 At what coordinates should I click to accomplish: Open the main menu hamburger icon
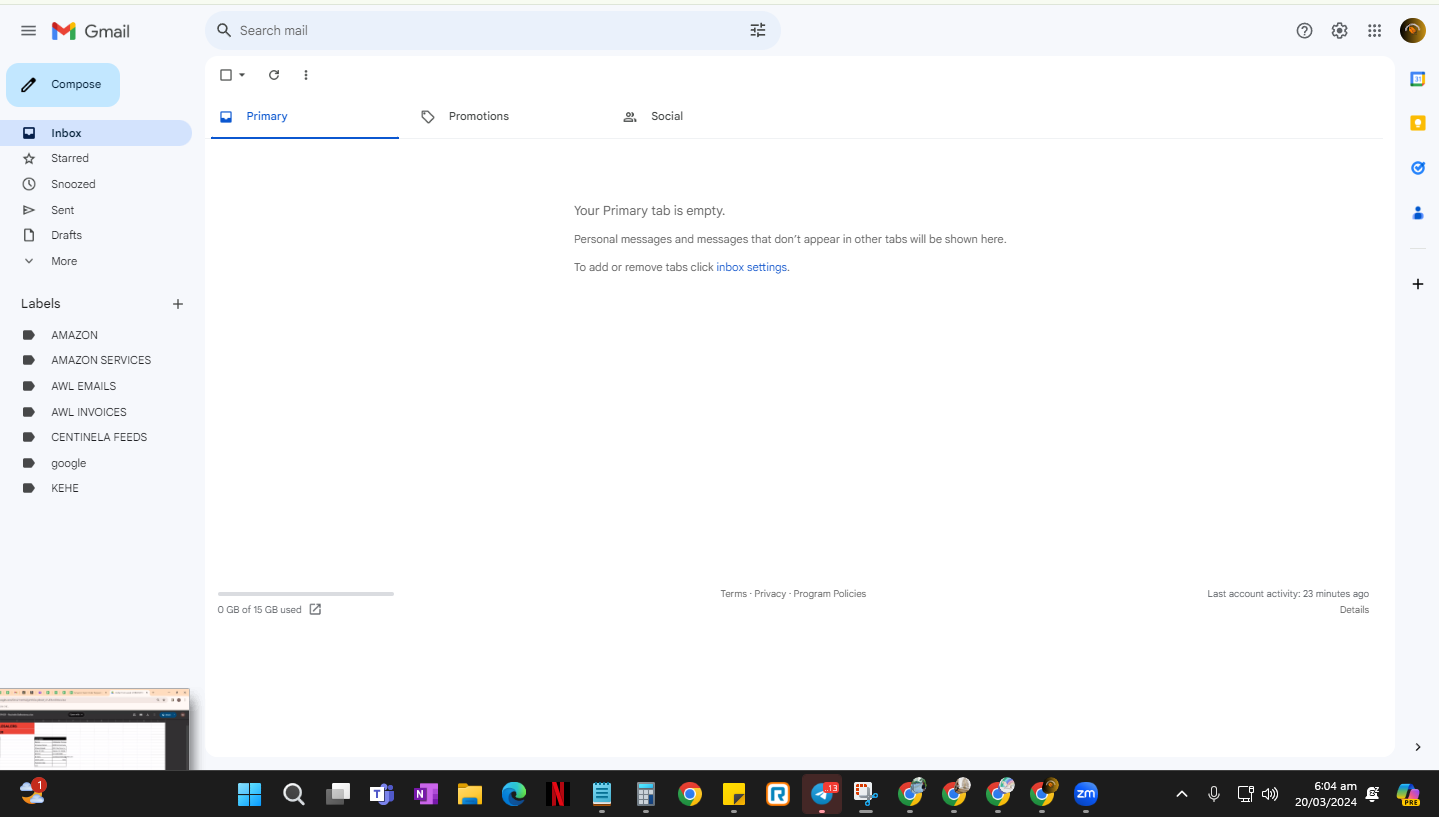tap(28, 31)
